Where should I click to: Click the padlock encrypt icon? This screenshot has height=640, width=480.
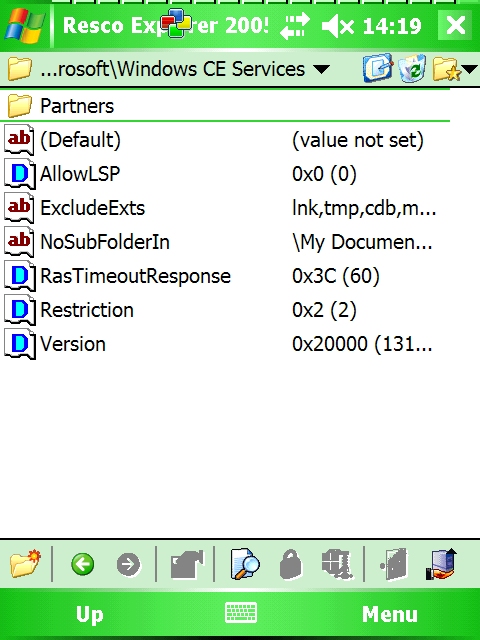click(291, 564)
